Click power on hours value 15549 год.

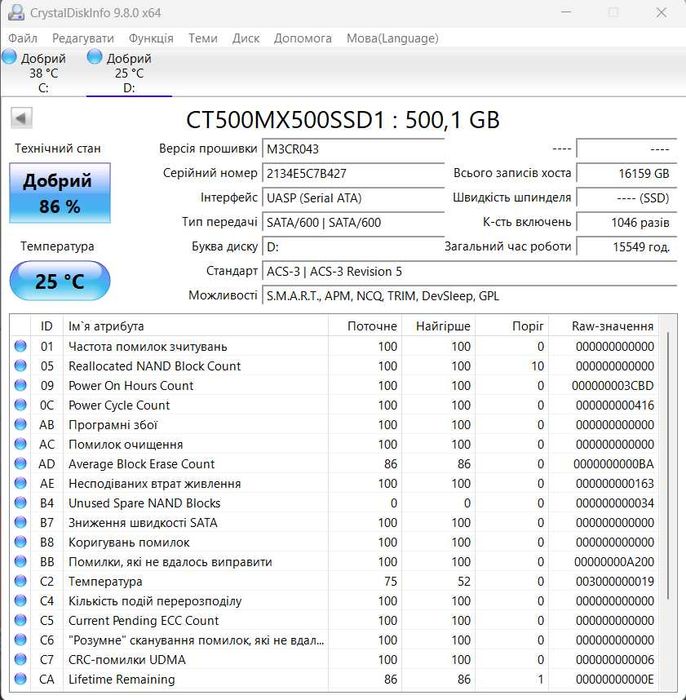(627, 247)
